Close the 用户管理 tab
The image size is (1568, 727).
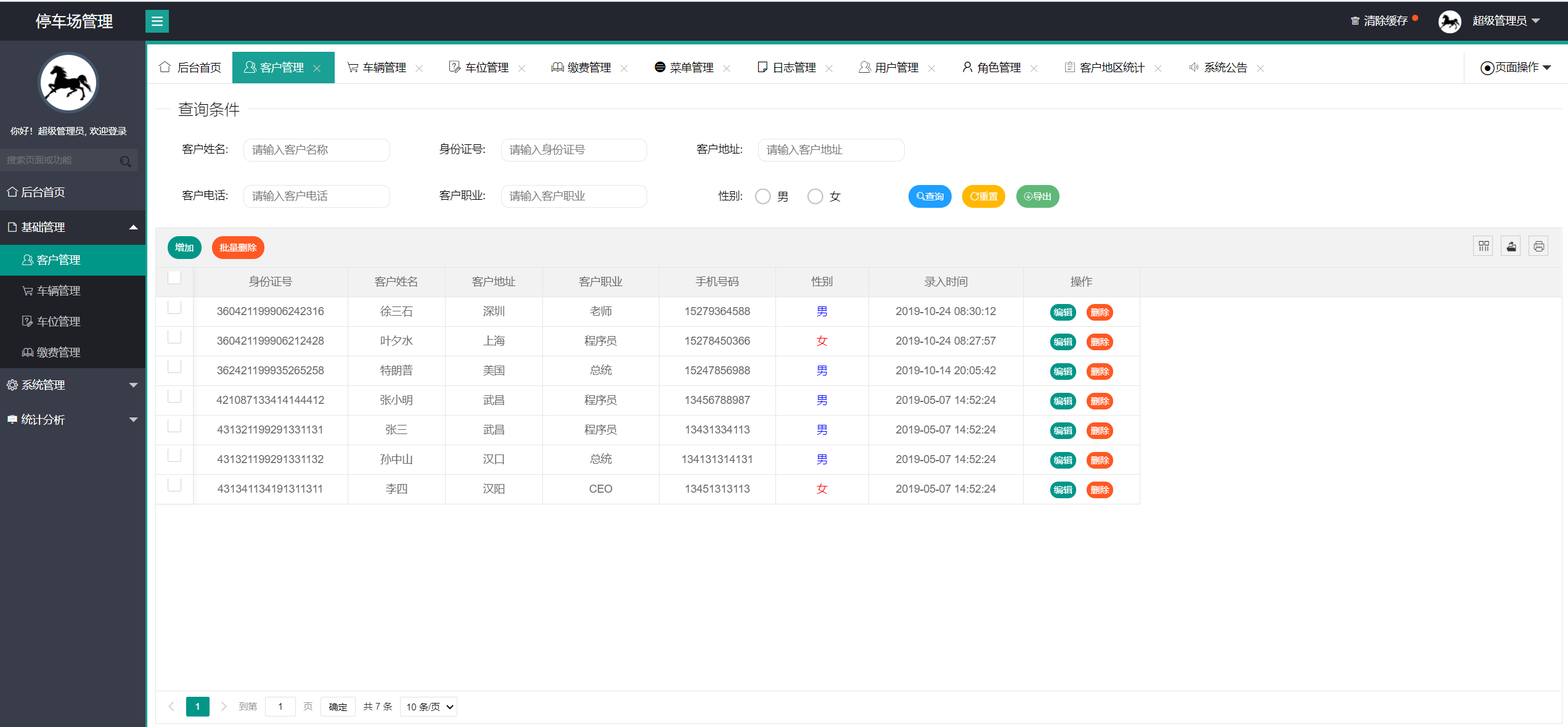[931, 68]
